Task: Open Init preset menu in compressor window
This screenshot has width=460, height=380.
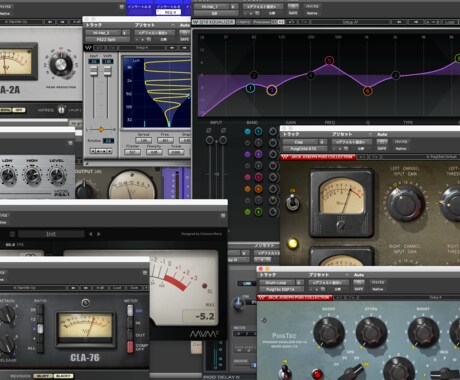Action: coord(51,234)
